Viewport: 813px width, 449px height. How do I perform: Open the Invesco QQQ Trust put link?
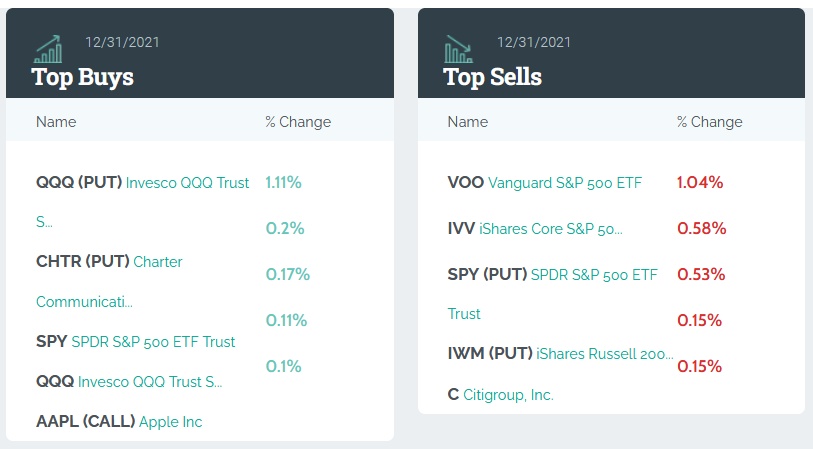(x=187, y=183)
